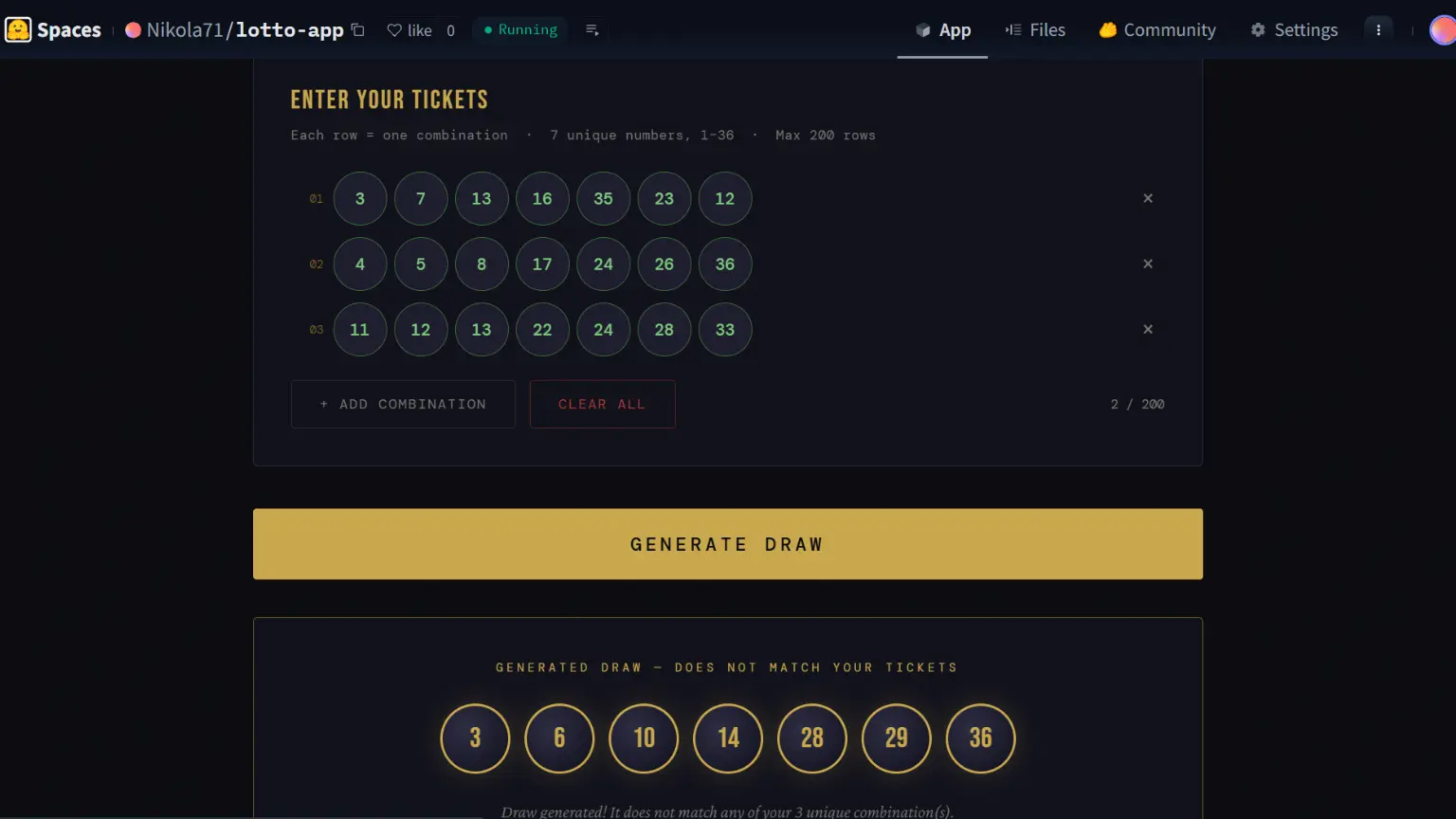
Task: Open the embed/logs icon beside Running badge
Action: point(592,29)
